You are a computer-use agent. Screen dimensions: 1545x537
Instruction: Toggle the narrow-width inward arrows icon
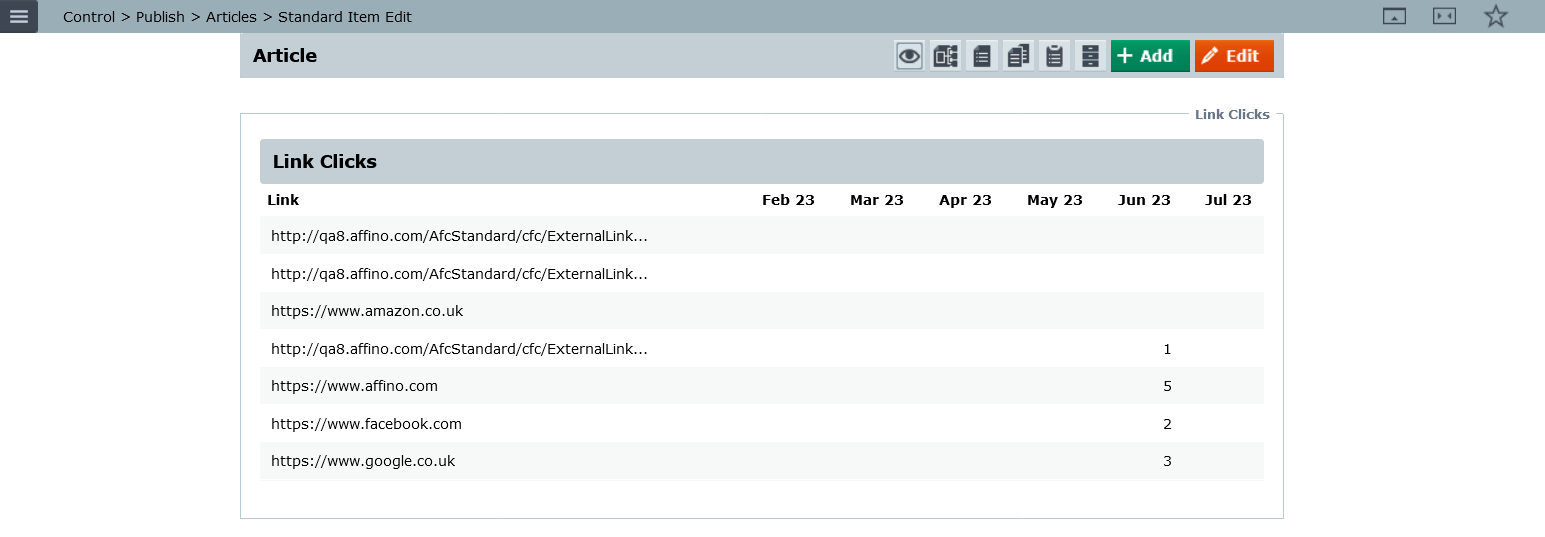pyautogui.click(x=1444, y=17)
